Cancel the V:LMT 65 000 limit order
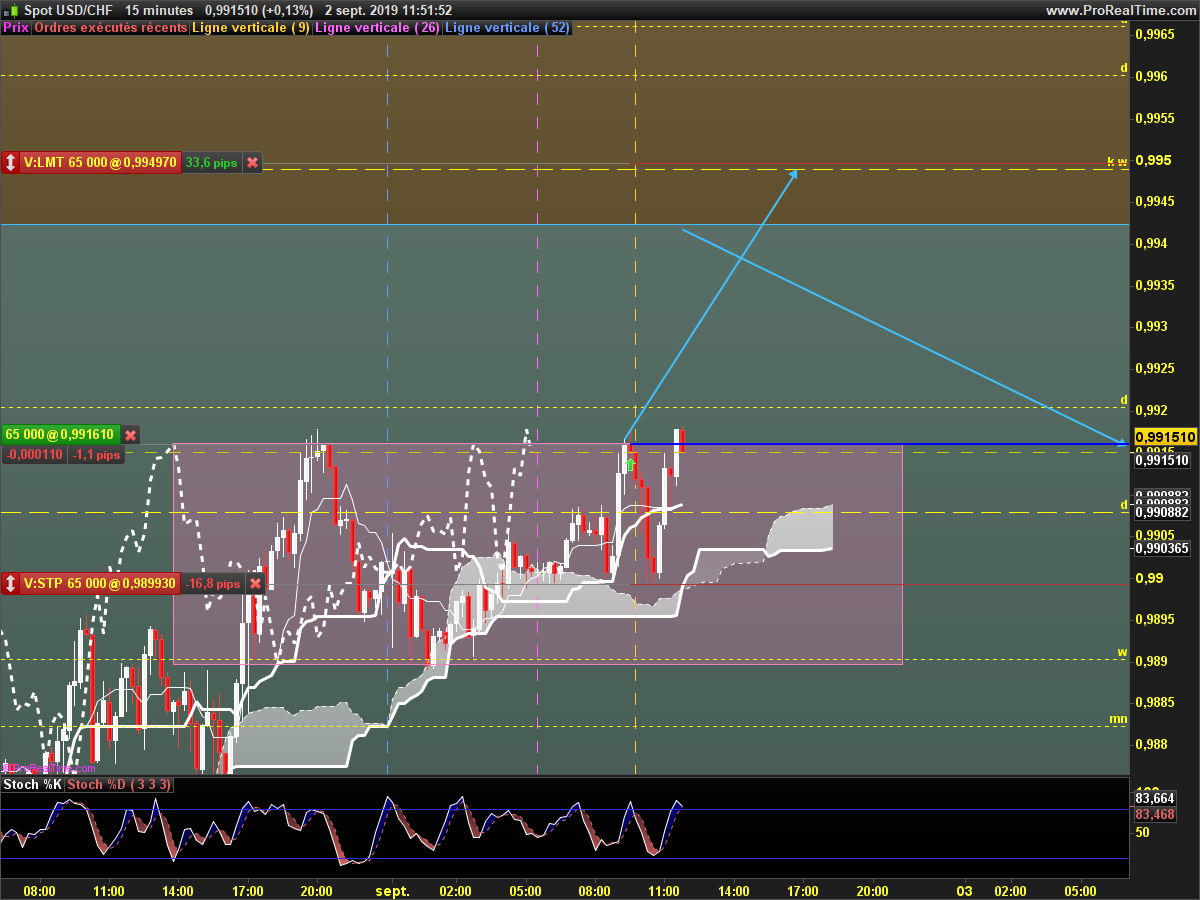Screen dimensions: 1200x900 pos(252,162)
